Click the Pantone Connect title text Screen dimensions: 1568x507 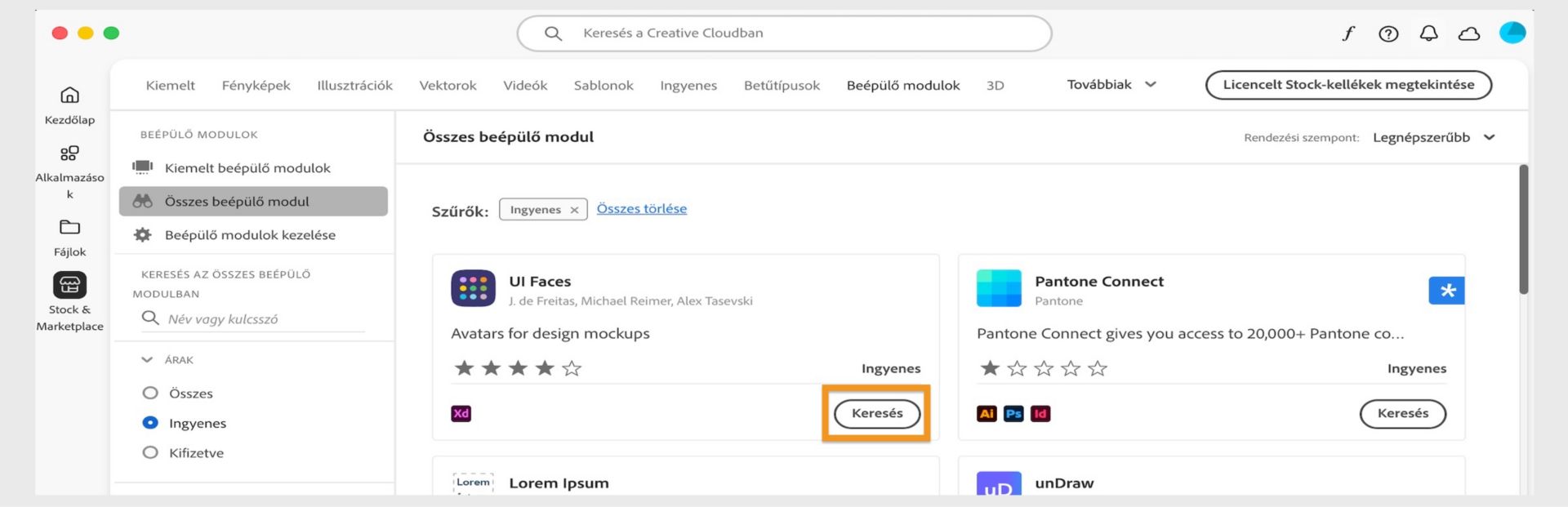pyautogui.click(x=1099, y=282)
